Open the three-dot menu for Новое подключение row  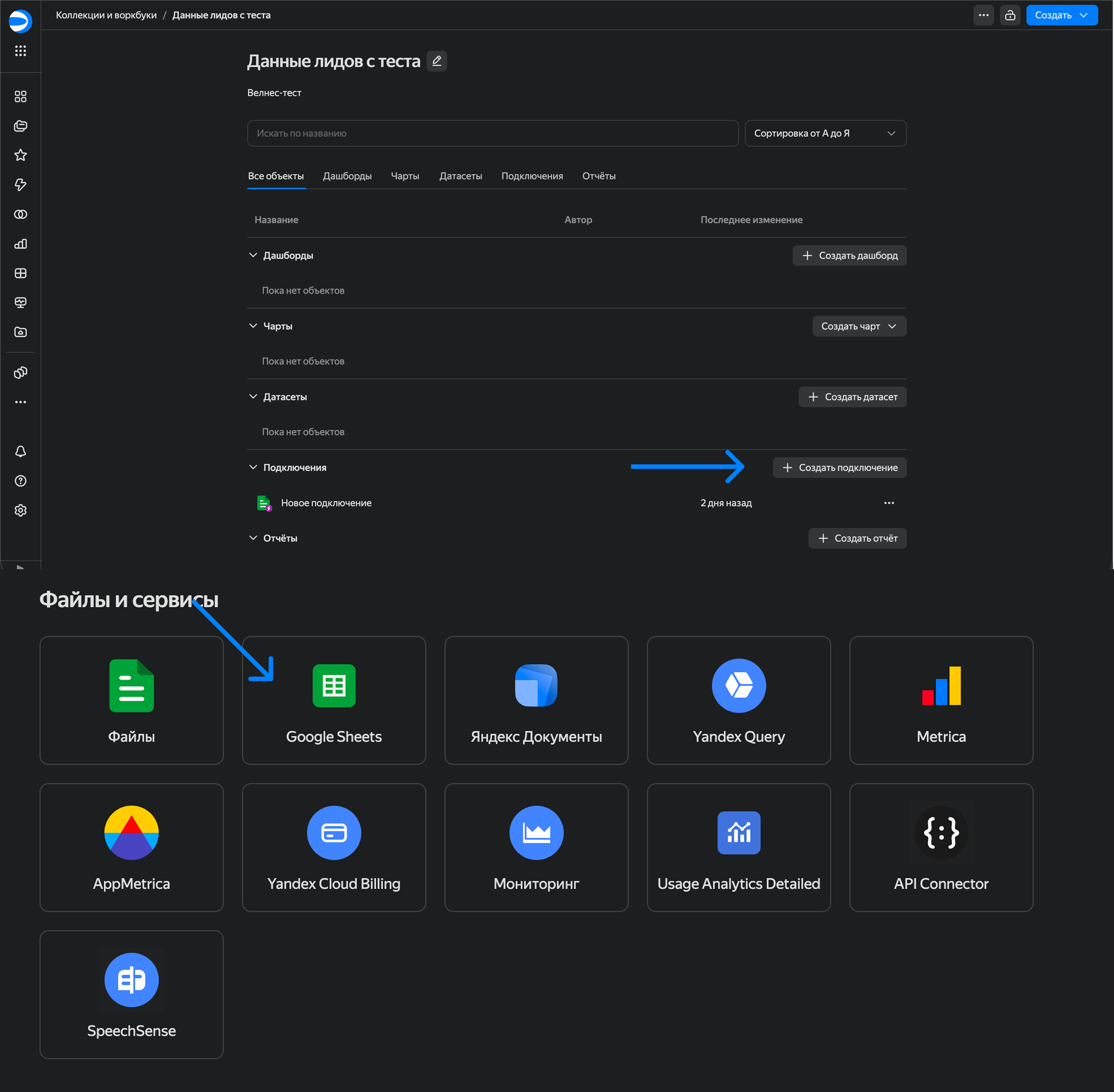pyautogui.click(x=889, y=503)
